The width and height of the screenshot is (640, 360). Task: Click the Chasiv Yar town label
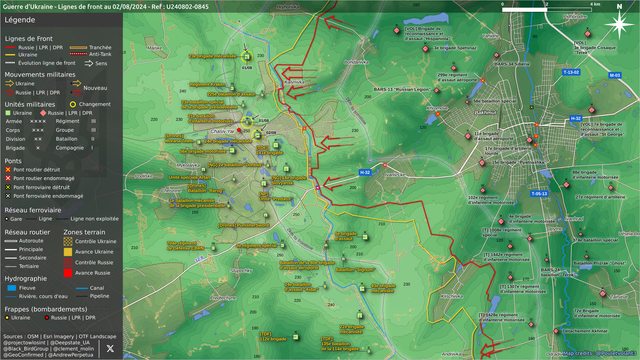[223, 131]
